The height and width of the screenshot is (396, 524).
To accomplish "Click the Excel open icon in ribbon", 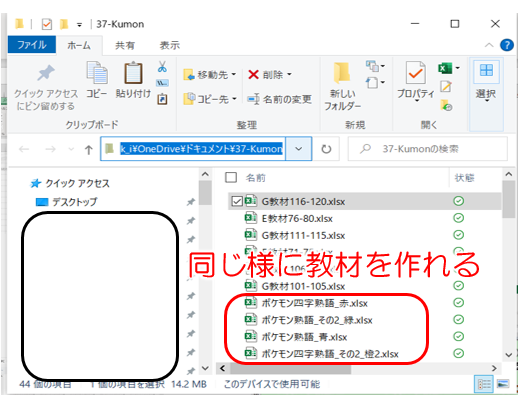I will (x=445, y=69).
